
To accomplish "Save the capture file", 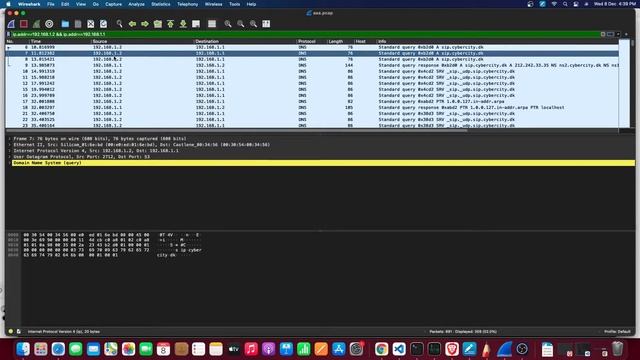I will 78,24.
